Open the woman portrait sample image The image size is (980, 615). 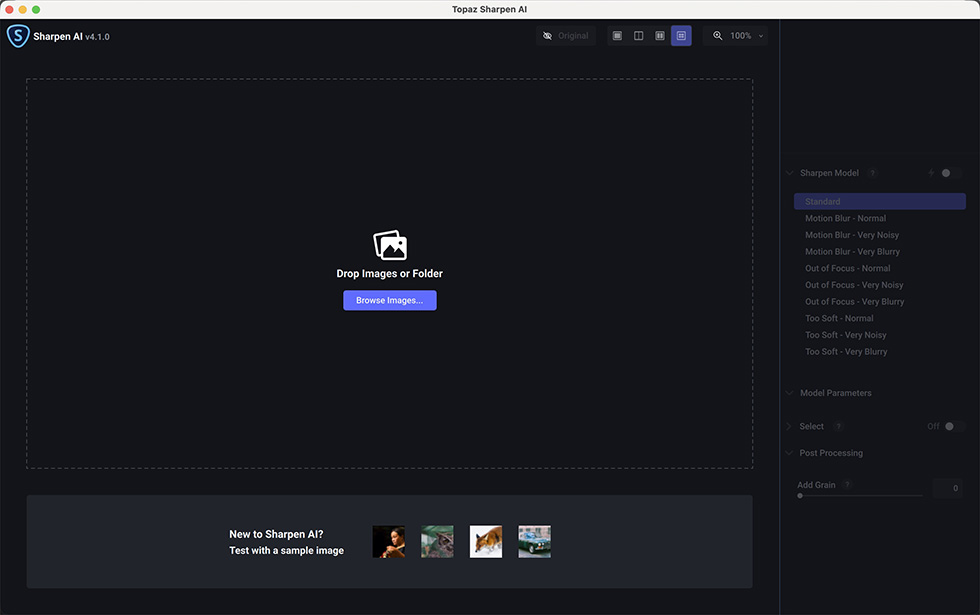[x=388, y=541]
